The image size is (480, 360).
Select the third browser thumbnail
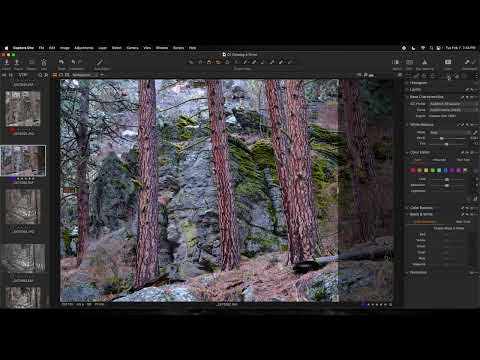(23, 207)
